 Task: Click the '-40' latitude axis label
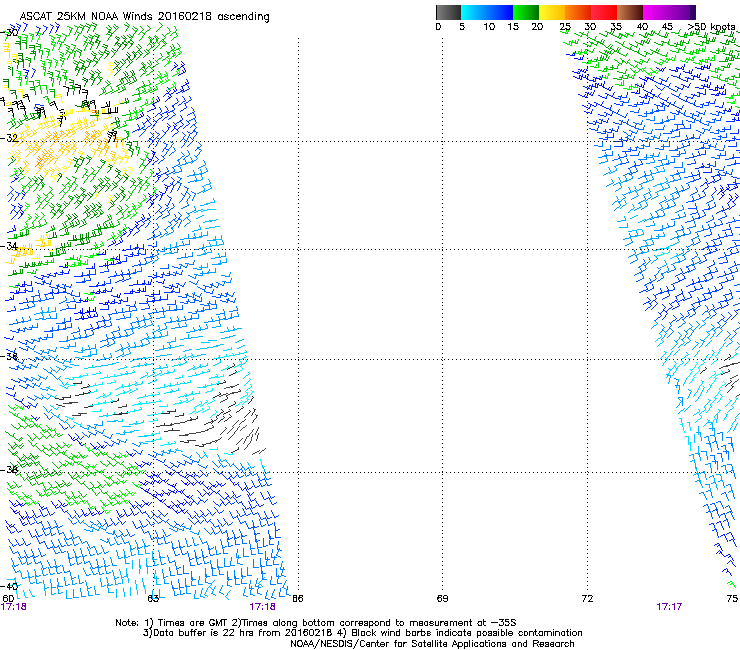9,586
